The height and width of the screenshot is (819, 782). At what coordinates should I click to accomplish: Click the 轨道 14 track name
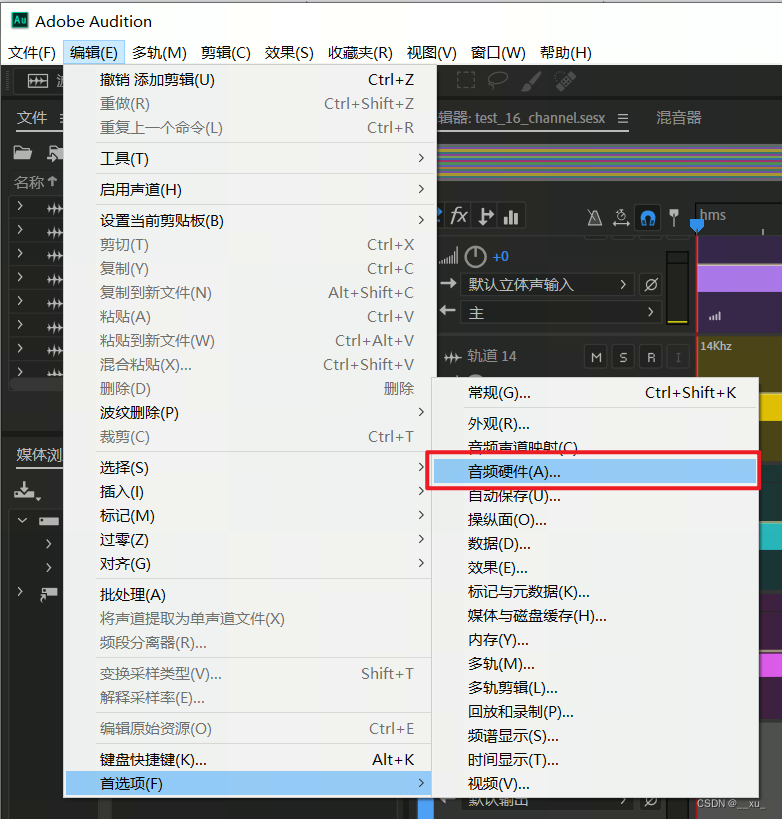pos(491,356)
